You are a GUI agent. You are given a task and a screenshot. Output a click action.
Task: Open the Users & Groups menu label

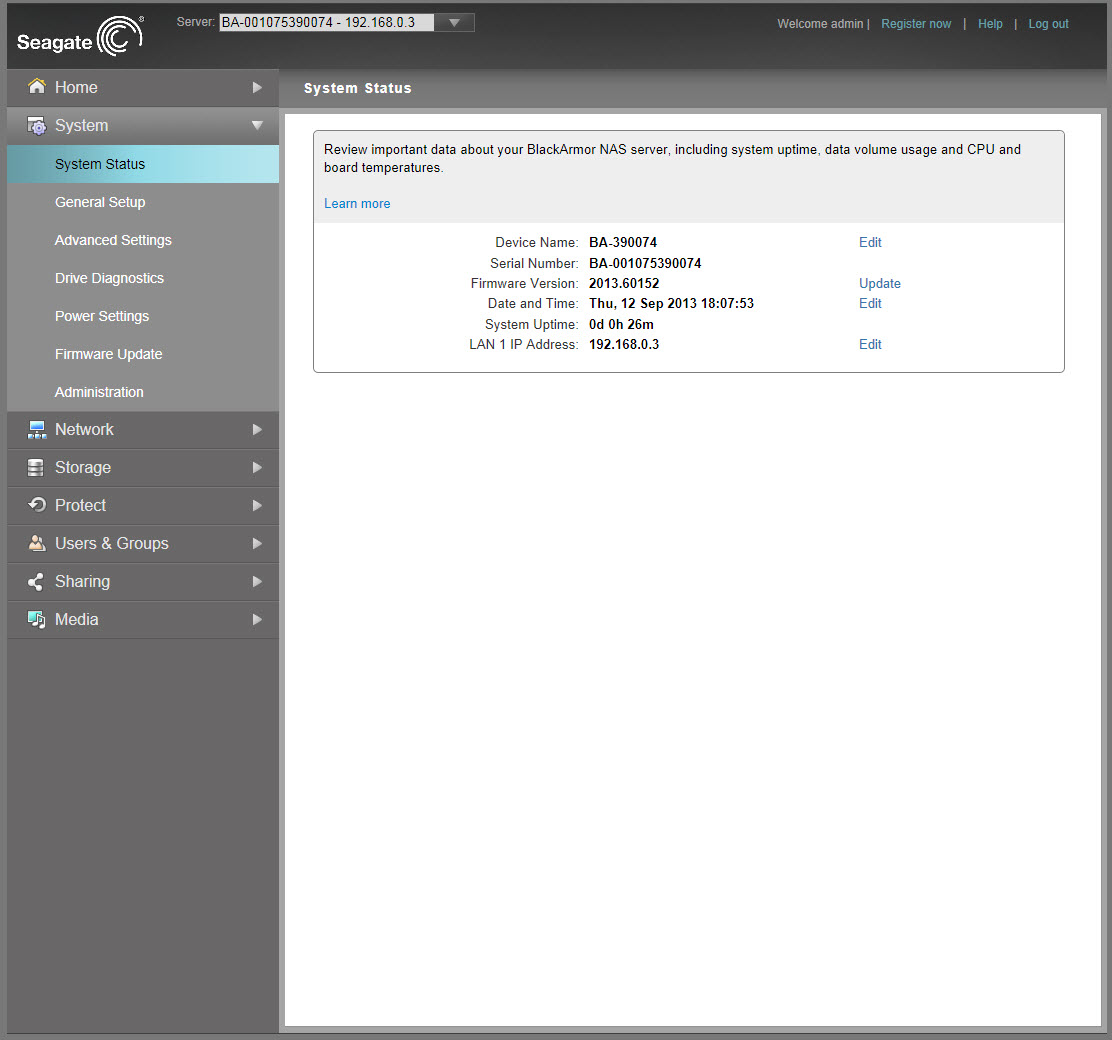coord(112,543)
